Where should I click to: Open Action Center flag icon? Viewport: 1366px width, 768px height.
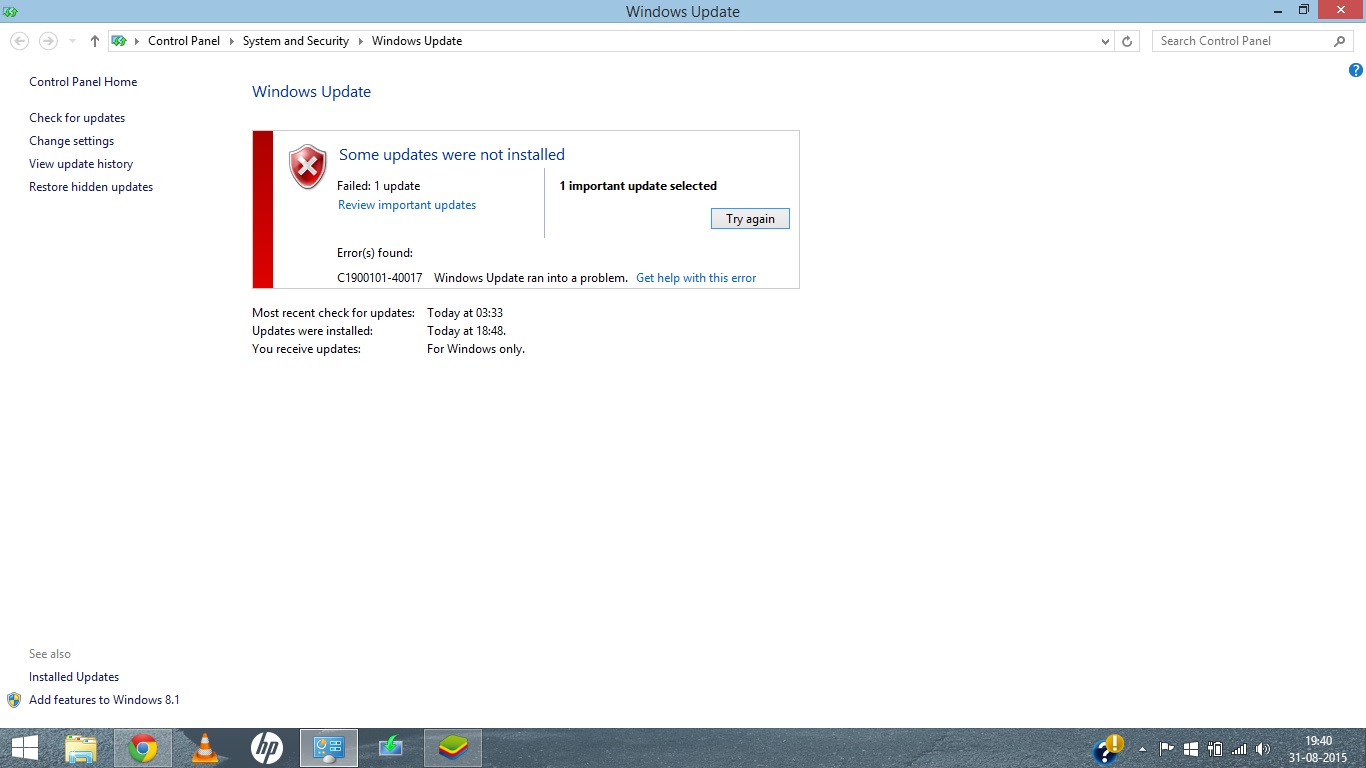1167,748
